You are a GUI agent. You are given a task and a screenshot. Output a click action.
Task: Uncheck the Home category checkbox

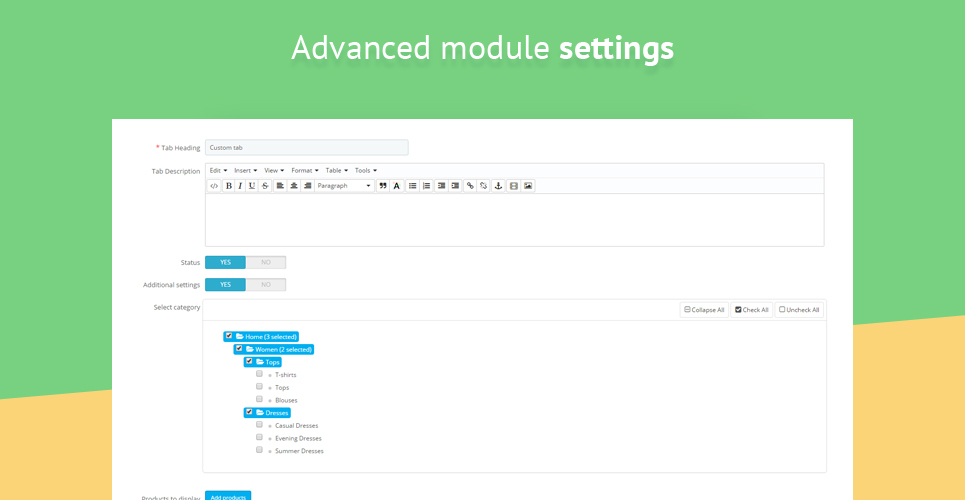(229, 336)
